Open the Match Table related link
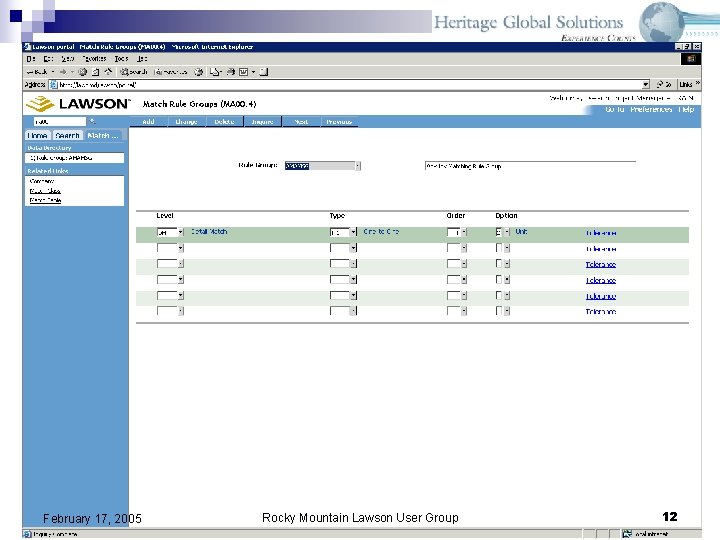720x540 pixels. (x=45, y=200)
